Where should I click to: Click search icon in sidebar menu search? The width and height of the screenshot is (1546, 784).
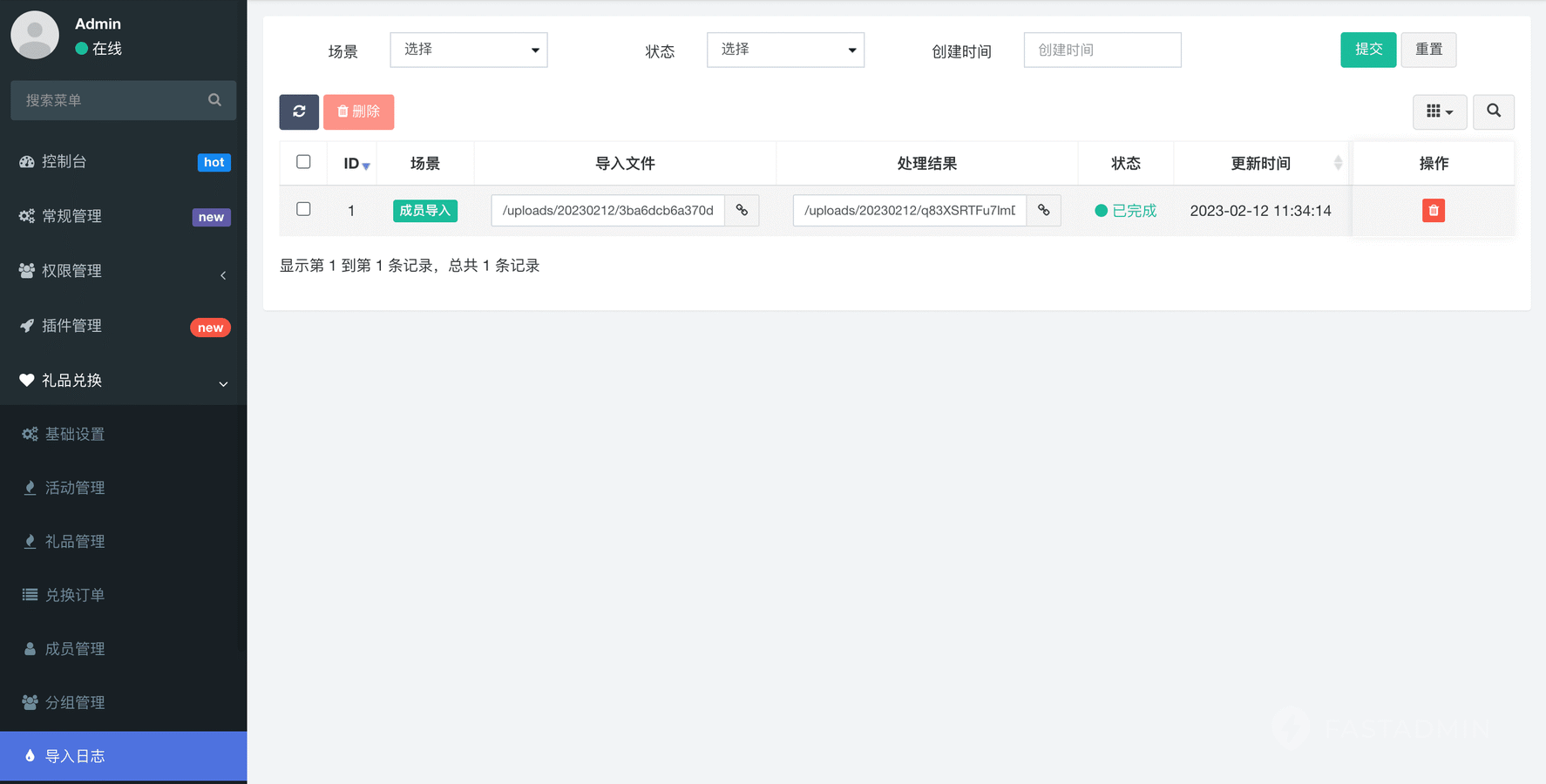click(x=214, y=100)
